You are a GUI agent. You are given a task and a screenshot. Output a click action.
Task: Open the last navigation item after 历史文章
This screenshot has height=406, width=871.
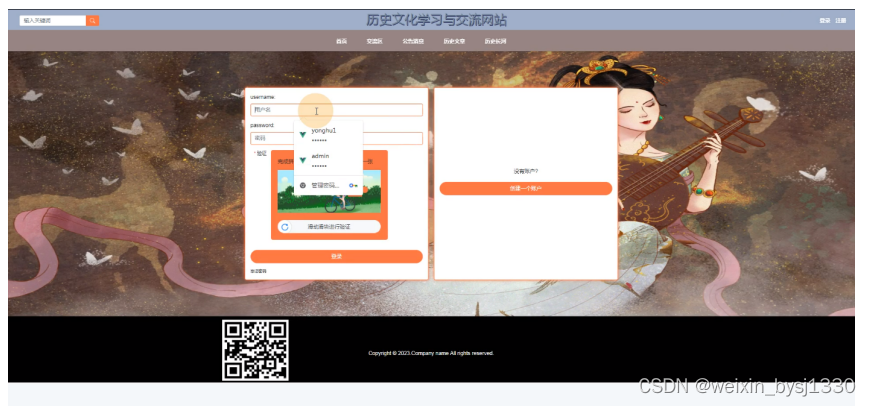495,41
